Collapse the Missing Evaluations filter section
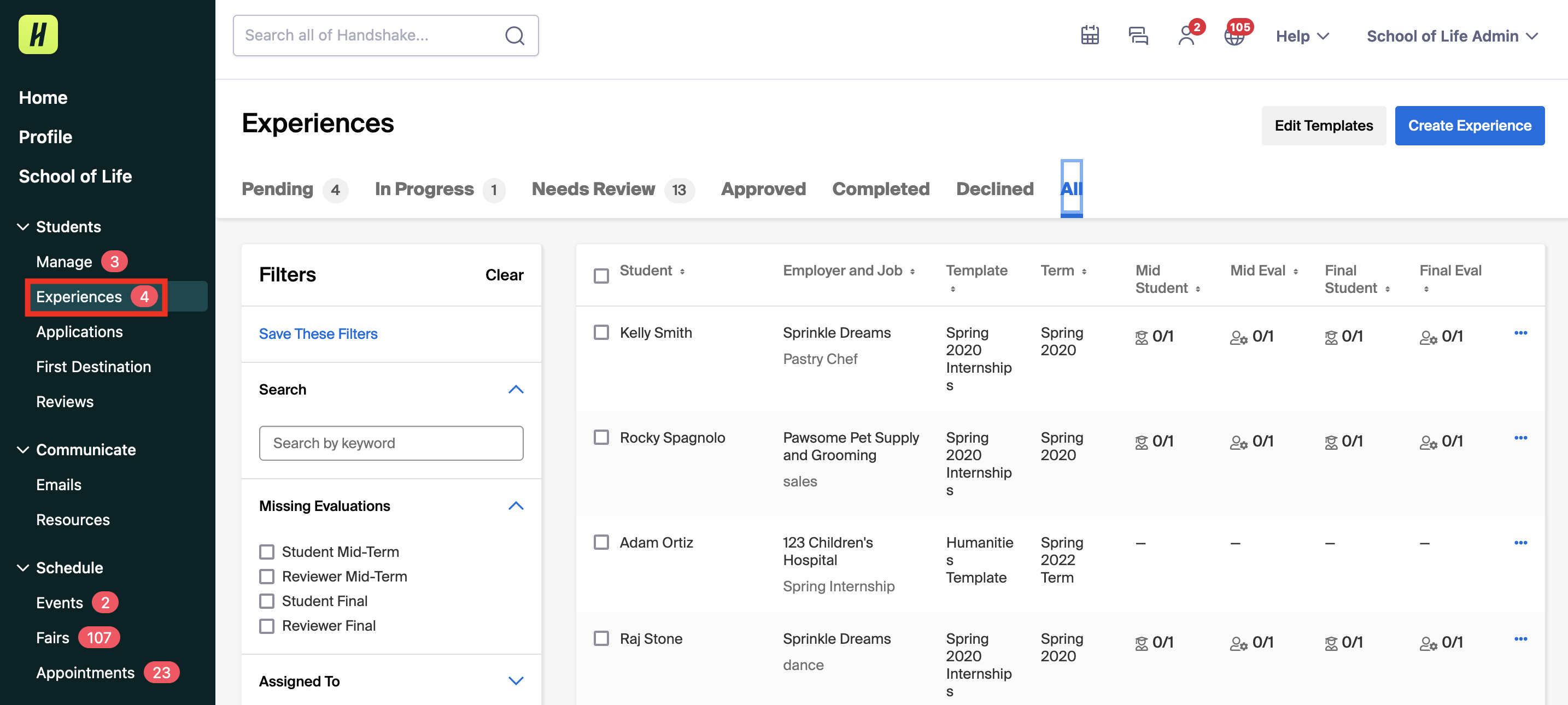Image resolution: width=1568 pixels, height=705 pixels. [x=516, y=506]
